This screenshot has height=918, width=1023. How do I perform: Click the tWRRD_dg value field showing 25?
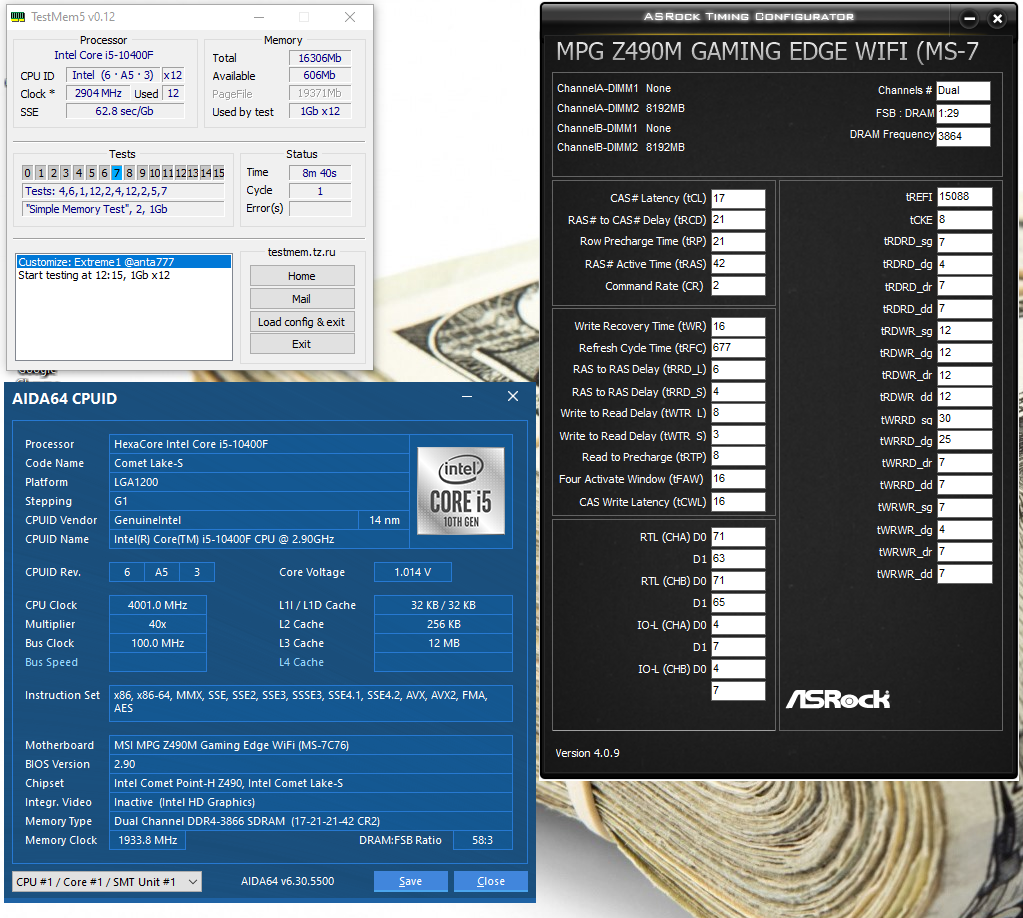click(964, 440)
